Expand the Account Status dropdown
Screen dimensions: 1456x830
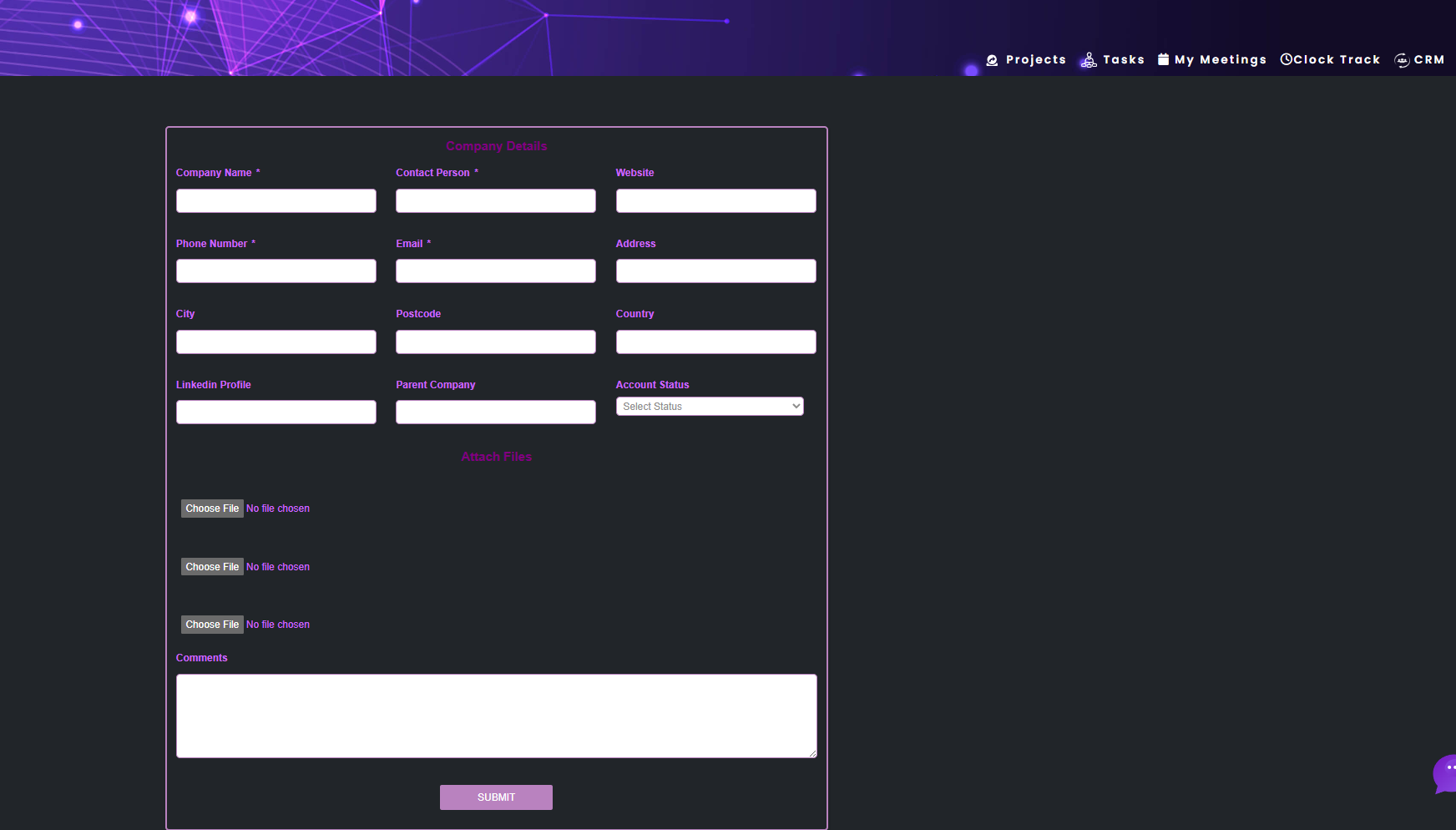click(710, 407)
